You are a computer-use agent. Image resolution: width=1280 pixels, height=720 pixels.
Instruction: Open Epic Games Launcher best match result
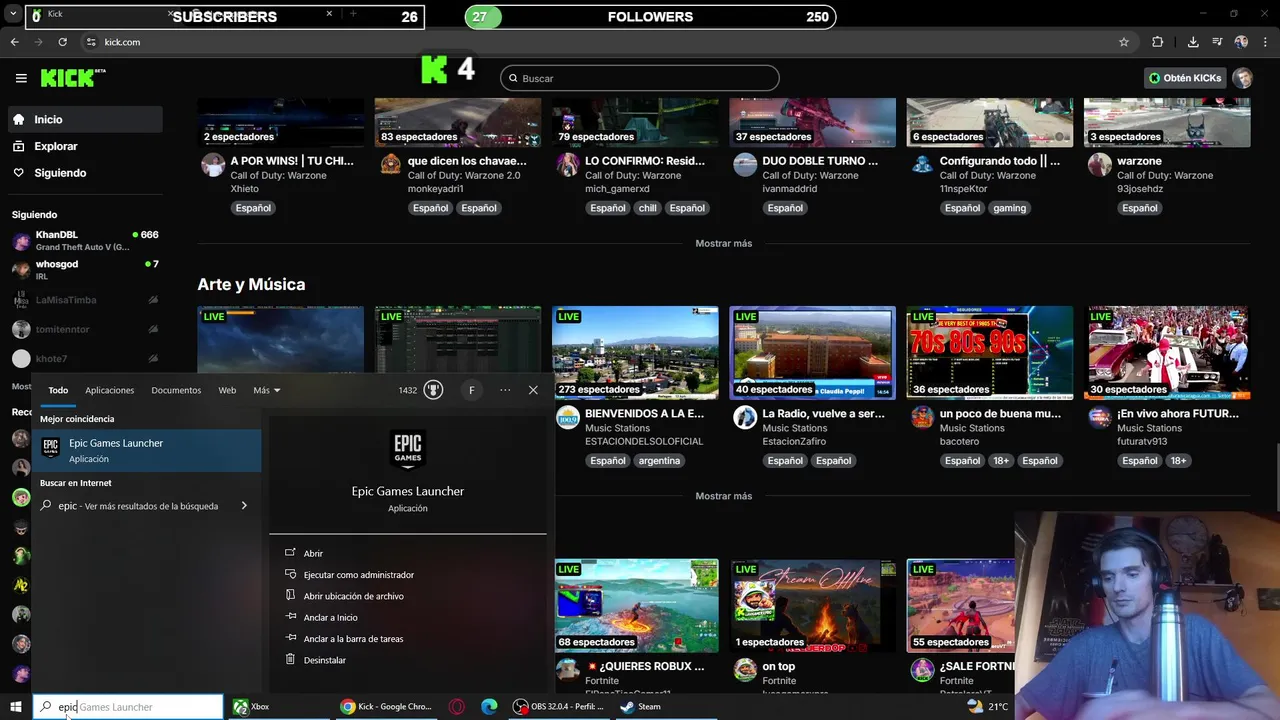pos(147,450)
